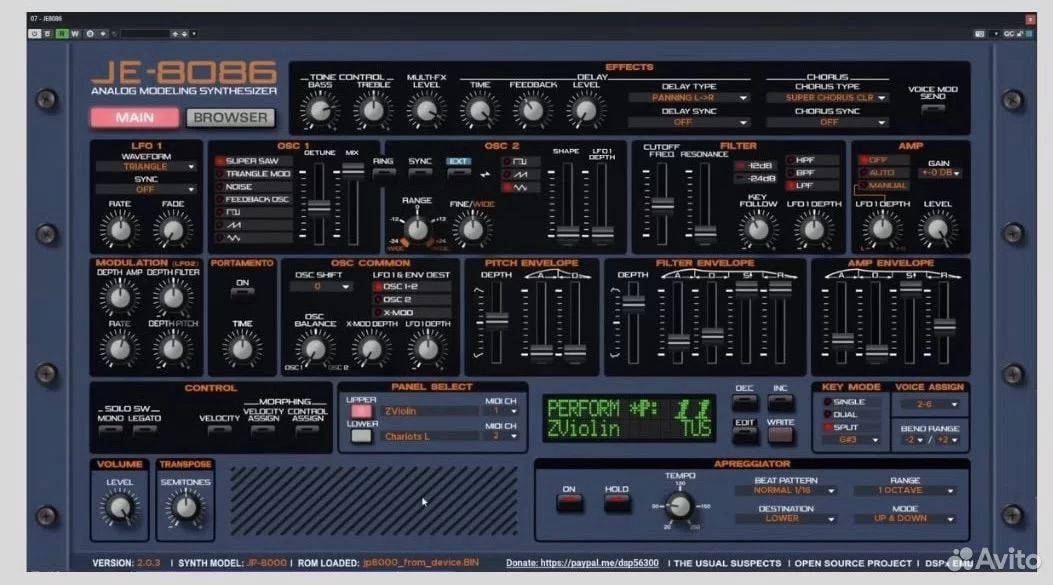Toggle the Arpeggiator HOLD button

[x=616, y=503]
